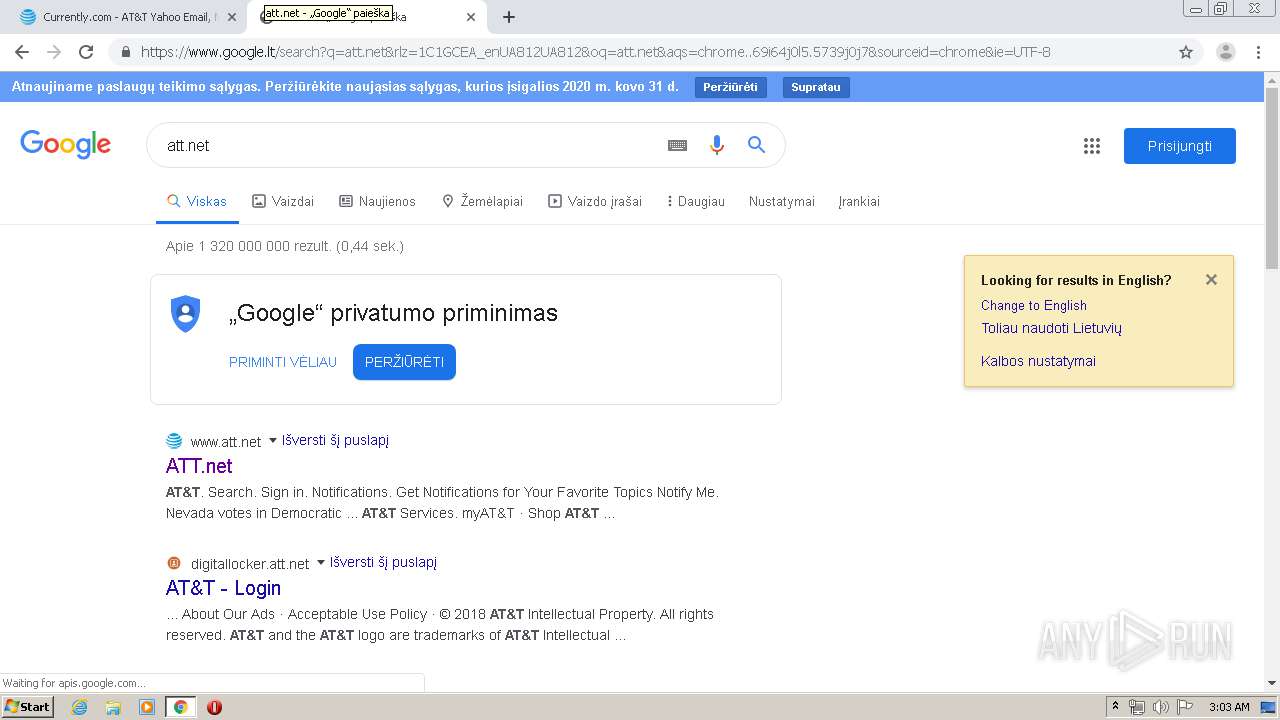
Task: Expand the Daugiau more menu
Action: click(695, 201)
